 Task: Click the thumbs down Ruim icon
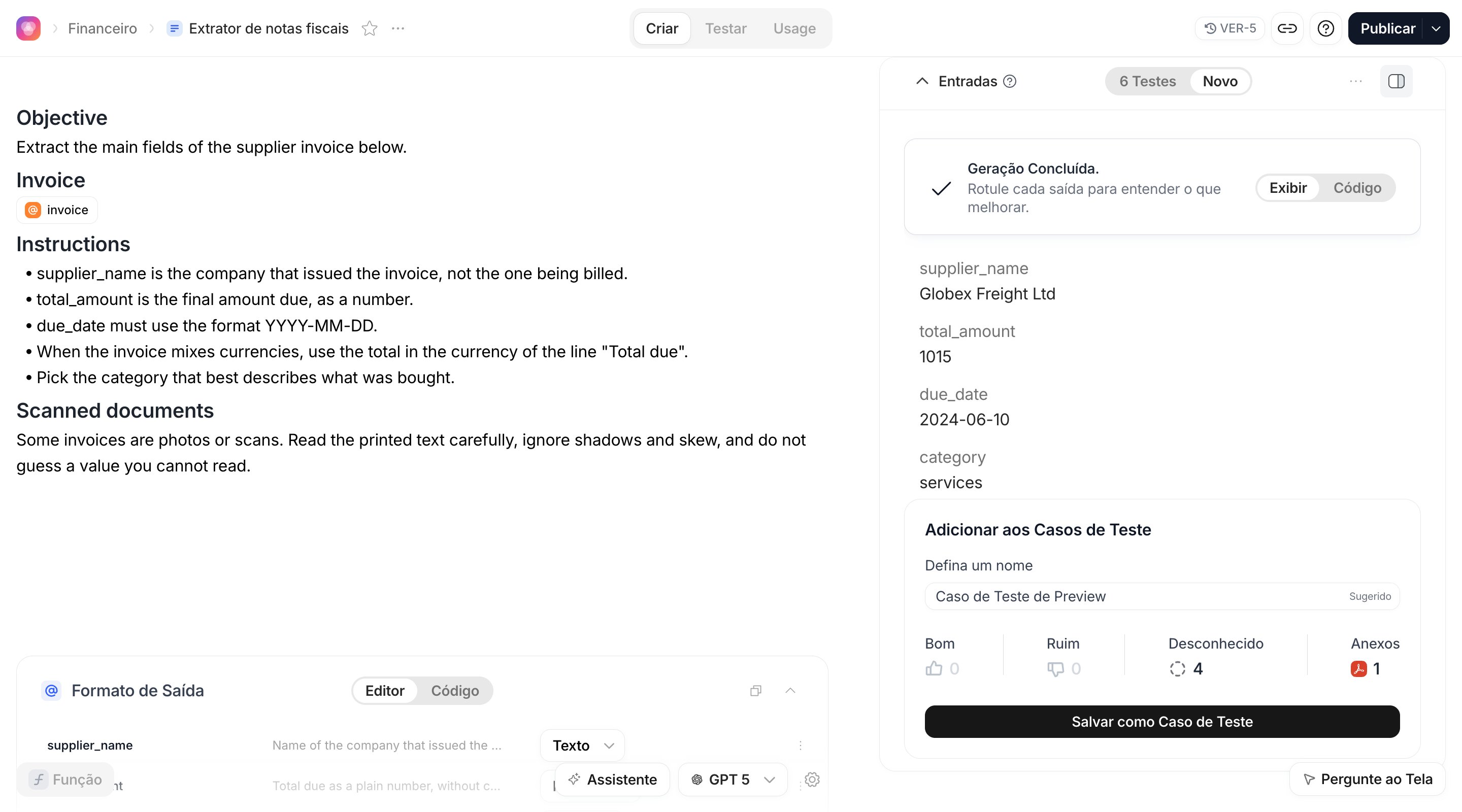point(1055,668)
